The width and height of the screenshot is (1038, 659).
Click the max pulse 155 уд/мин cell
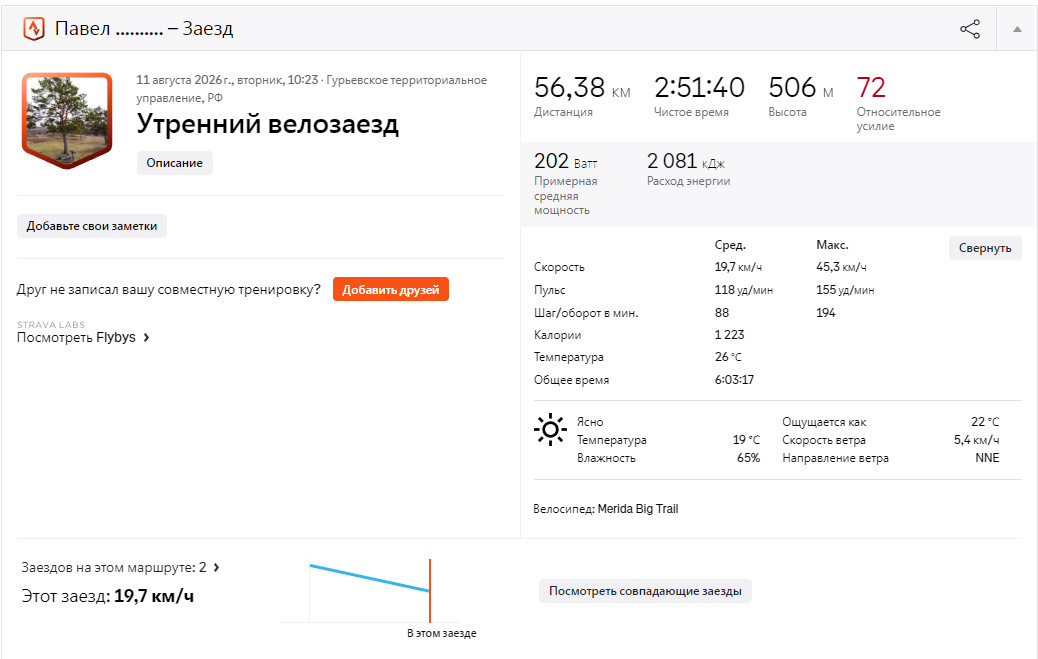click(845, 290)
